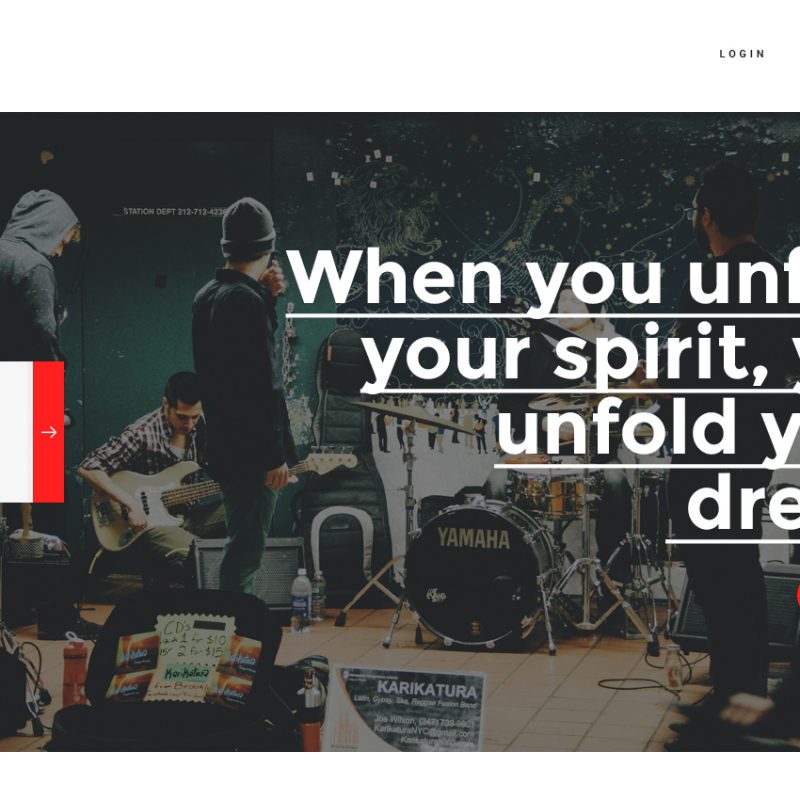Click the "dre" headline line
800x800 pixels.
(743, 501)
